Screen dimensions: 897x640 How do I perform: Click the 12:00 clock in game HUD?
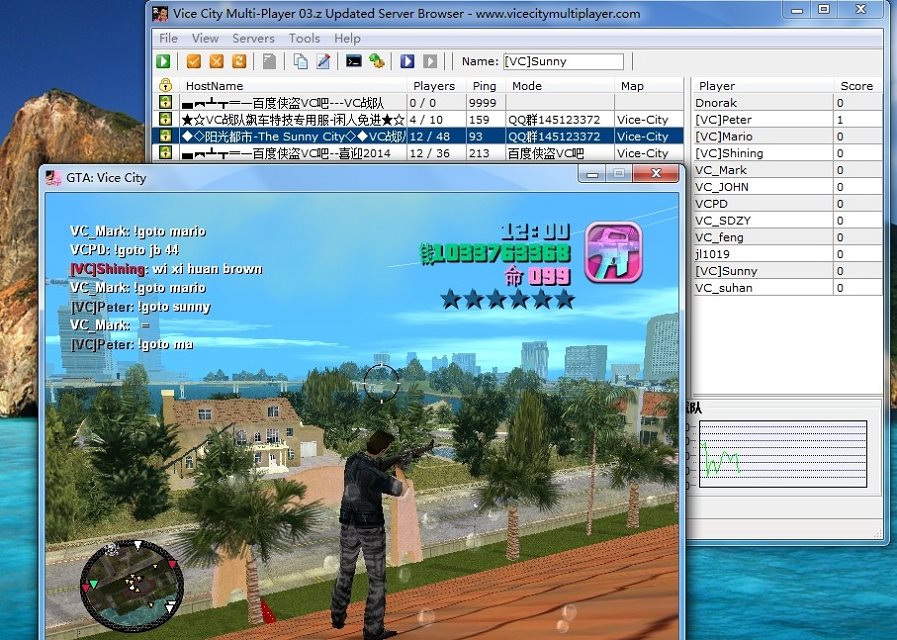coord(535,232)
